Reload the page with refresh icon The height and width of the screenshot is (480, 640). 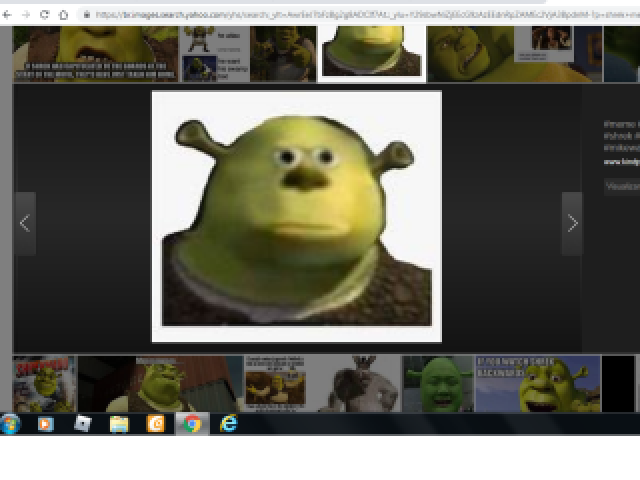click(44, 15)
